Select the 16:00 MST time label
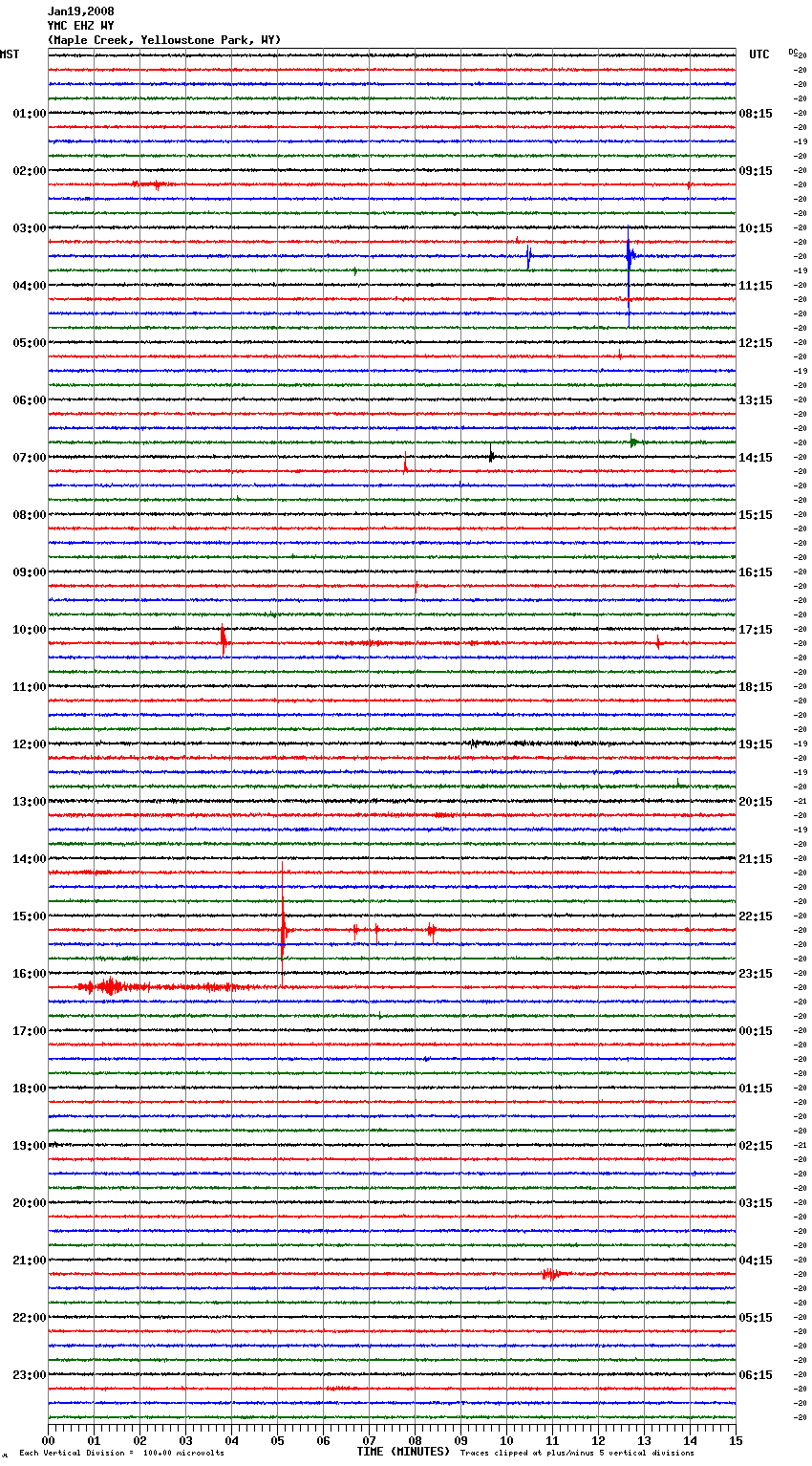This screenshot has height=1466, width=812. point(29,974)
